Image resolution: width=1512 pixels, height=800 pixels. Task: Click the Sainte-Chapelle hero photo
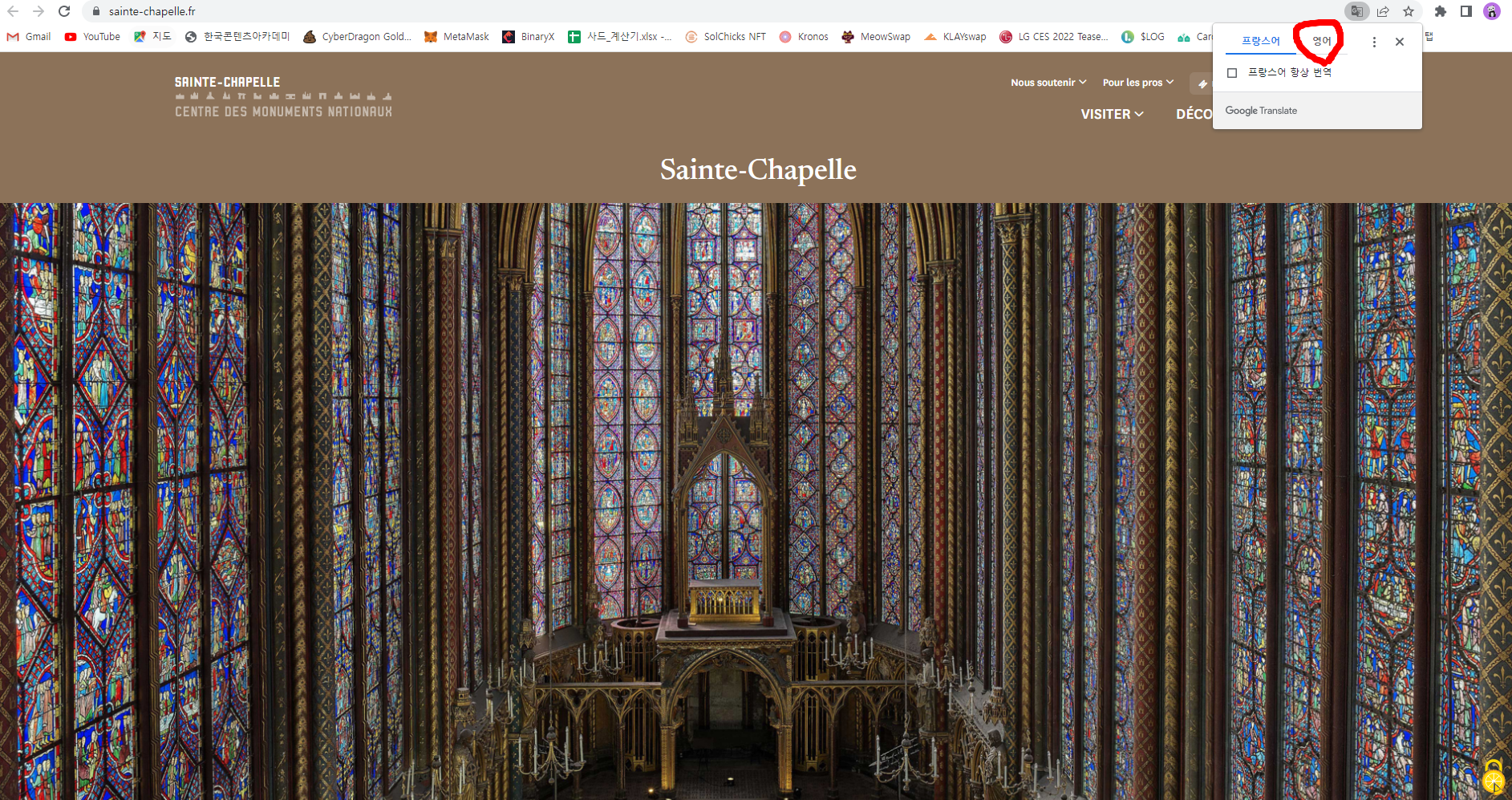pos(756,502)
